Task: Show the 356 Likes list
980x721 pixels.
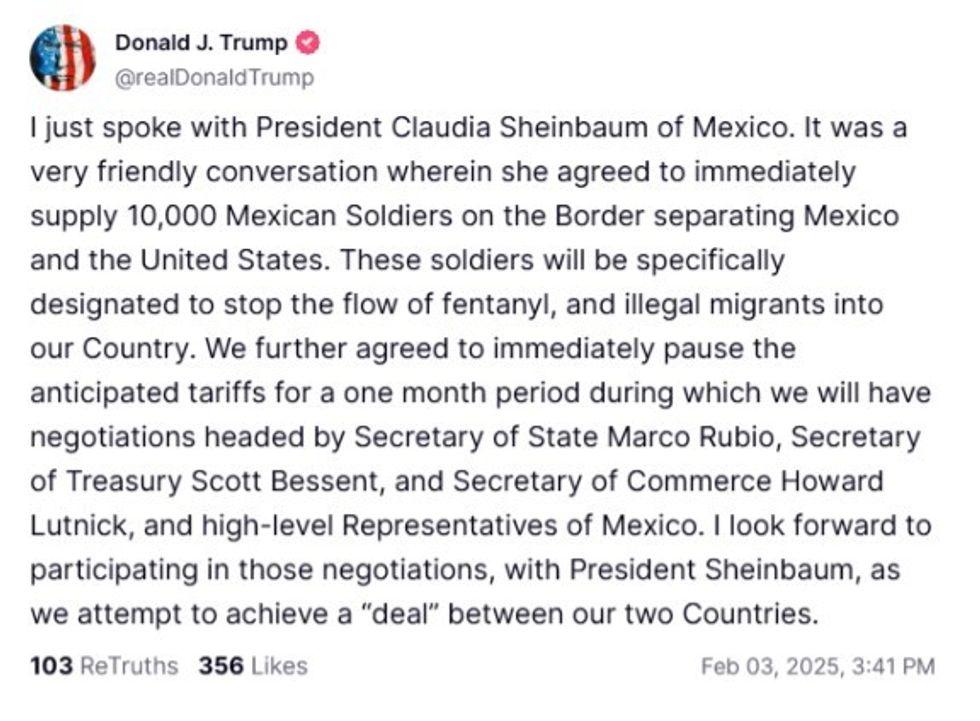Action: [x=252, y=665]
